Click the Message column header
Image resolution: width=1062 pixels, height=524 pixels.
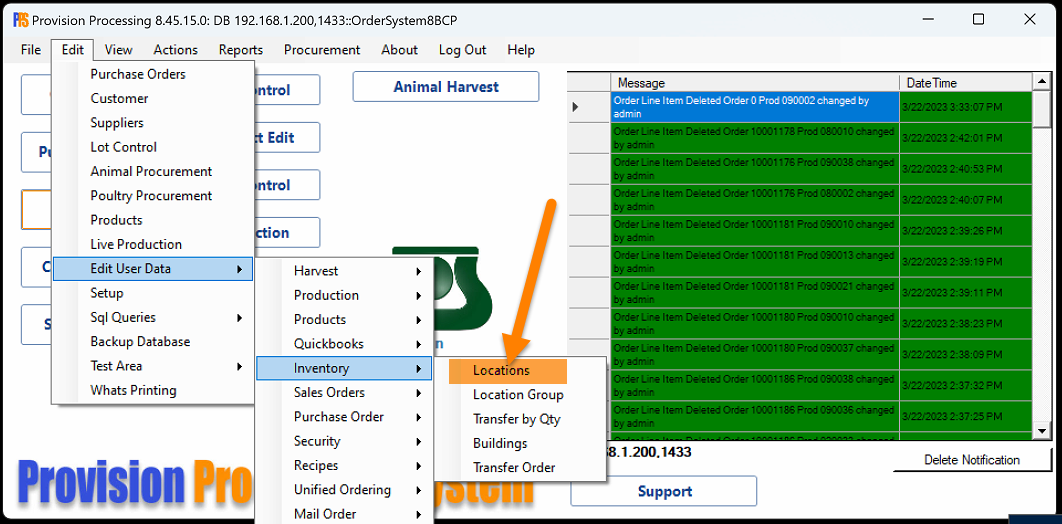coord(755,83)
